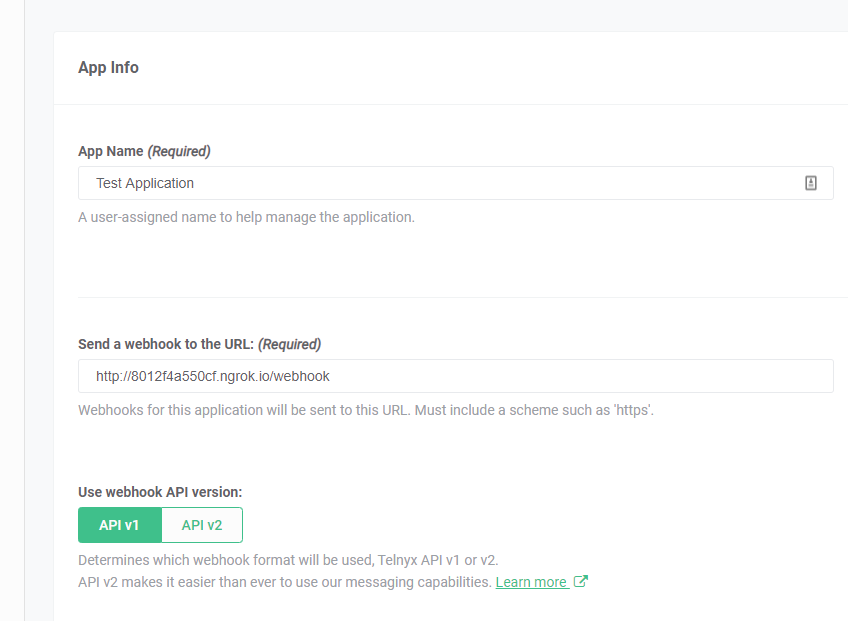This screenshot has width=848, height=621.
Task: Click the external-link glyph following the Learn more text
Action: pos(580,581)
